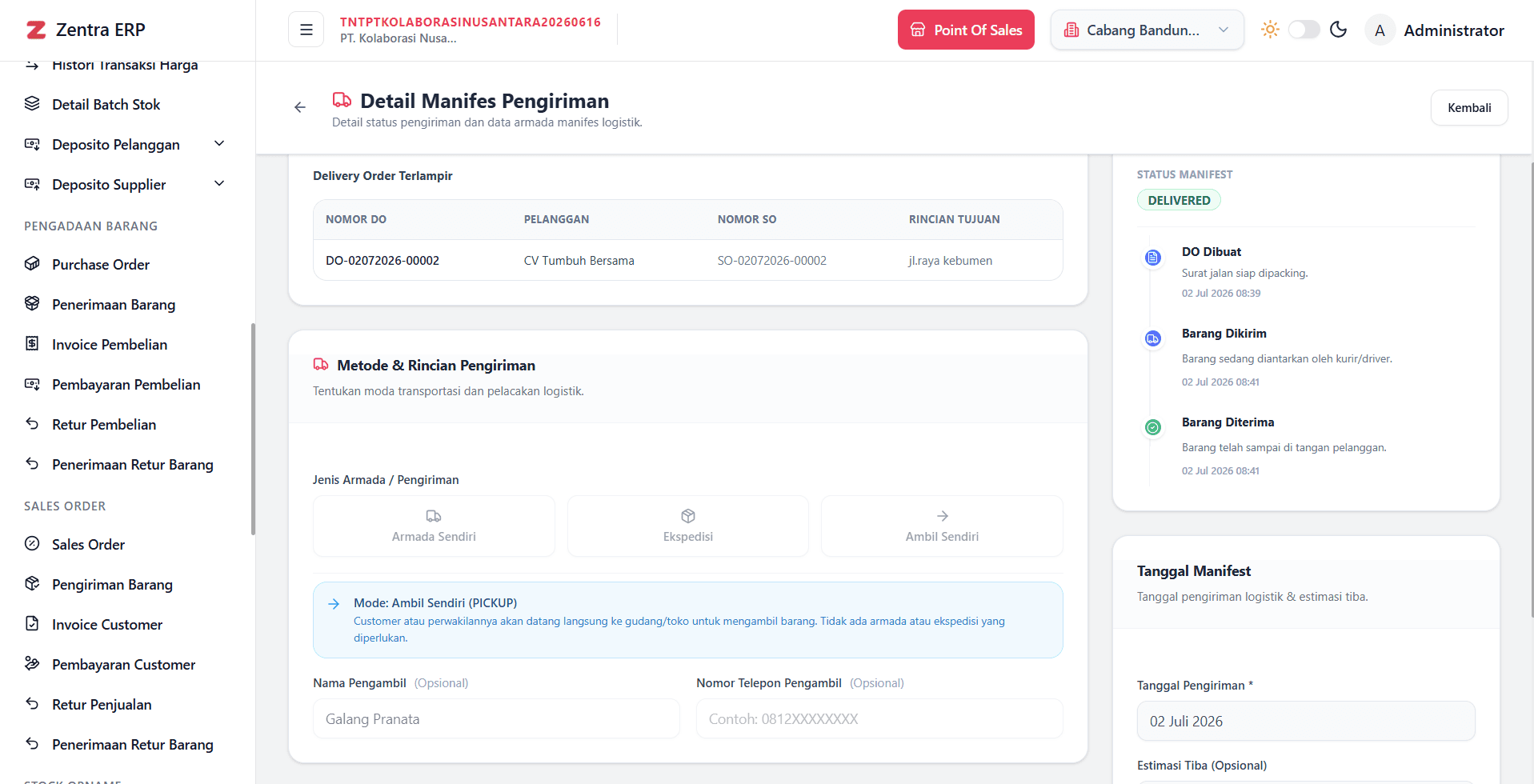Click the Nomor Telepon Pengambil field
The width and height of the screenshot is (1534, 784).
[x=879, y=718]
